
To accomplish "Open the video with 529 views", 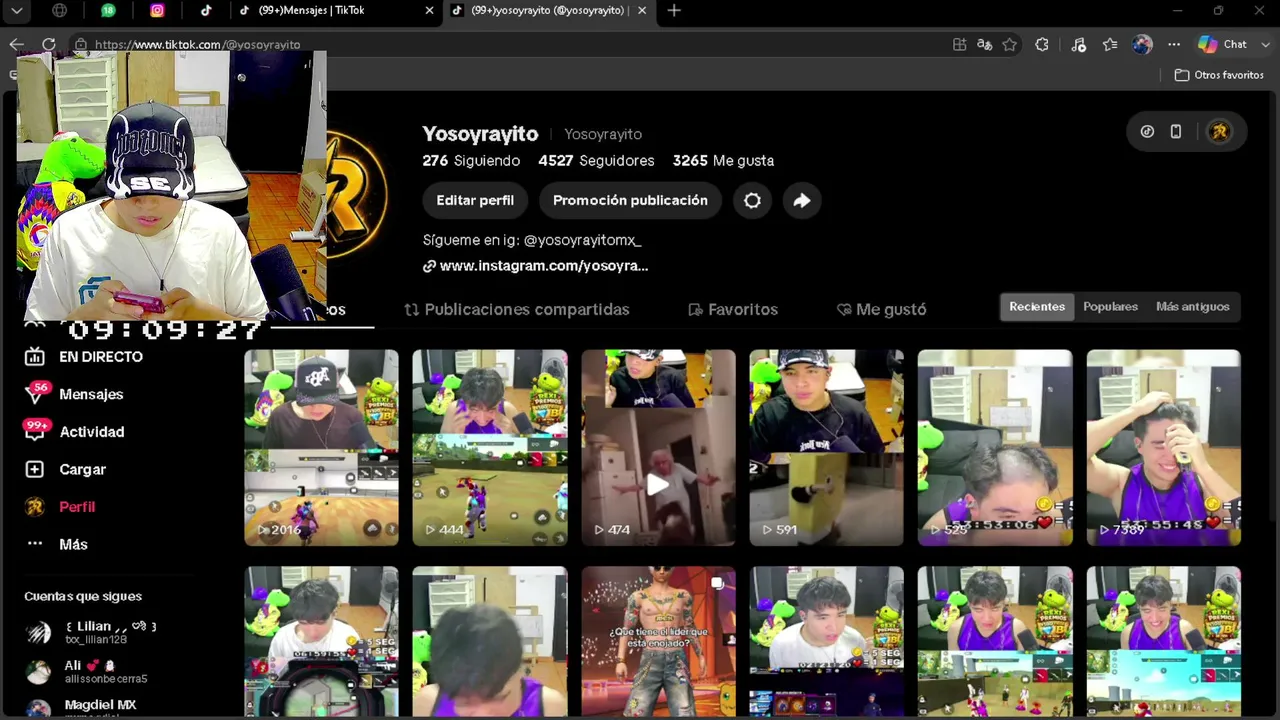I will coord(995,448).
